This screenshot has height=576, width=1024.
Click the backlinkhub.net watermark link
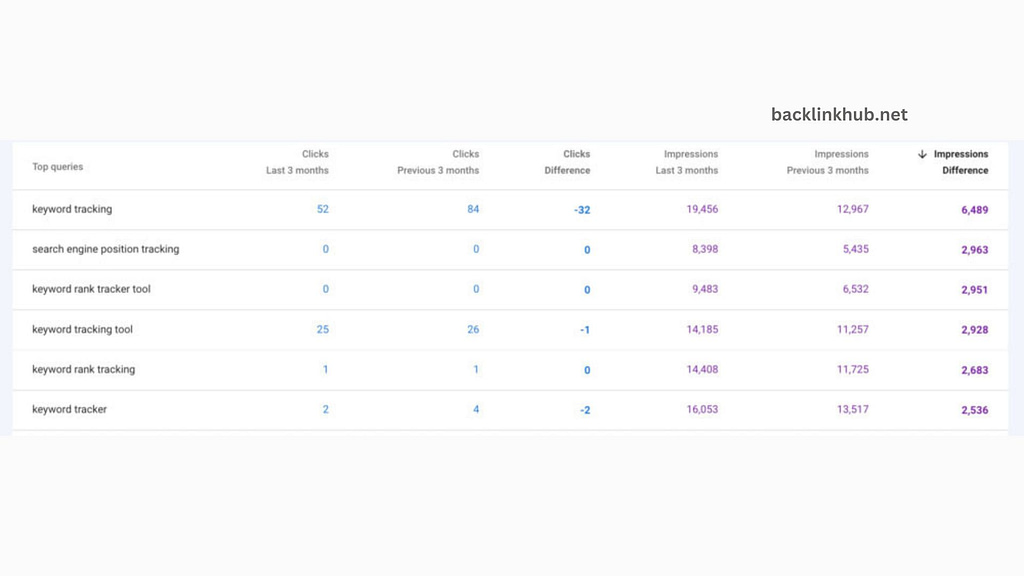pos(840,114)
